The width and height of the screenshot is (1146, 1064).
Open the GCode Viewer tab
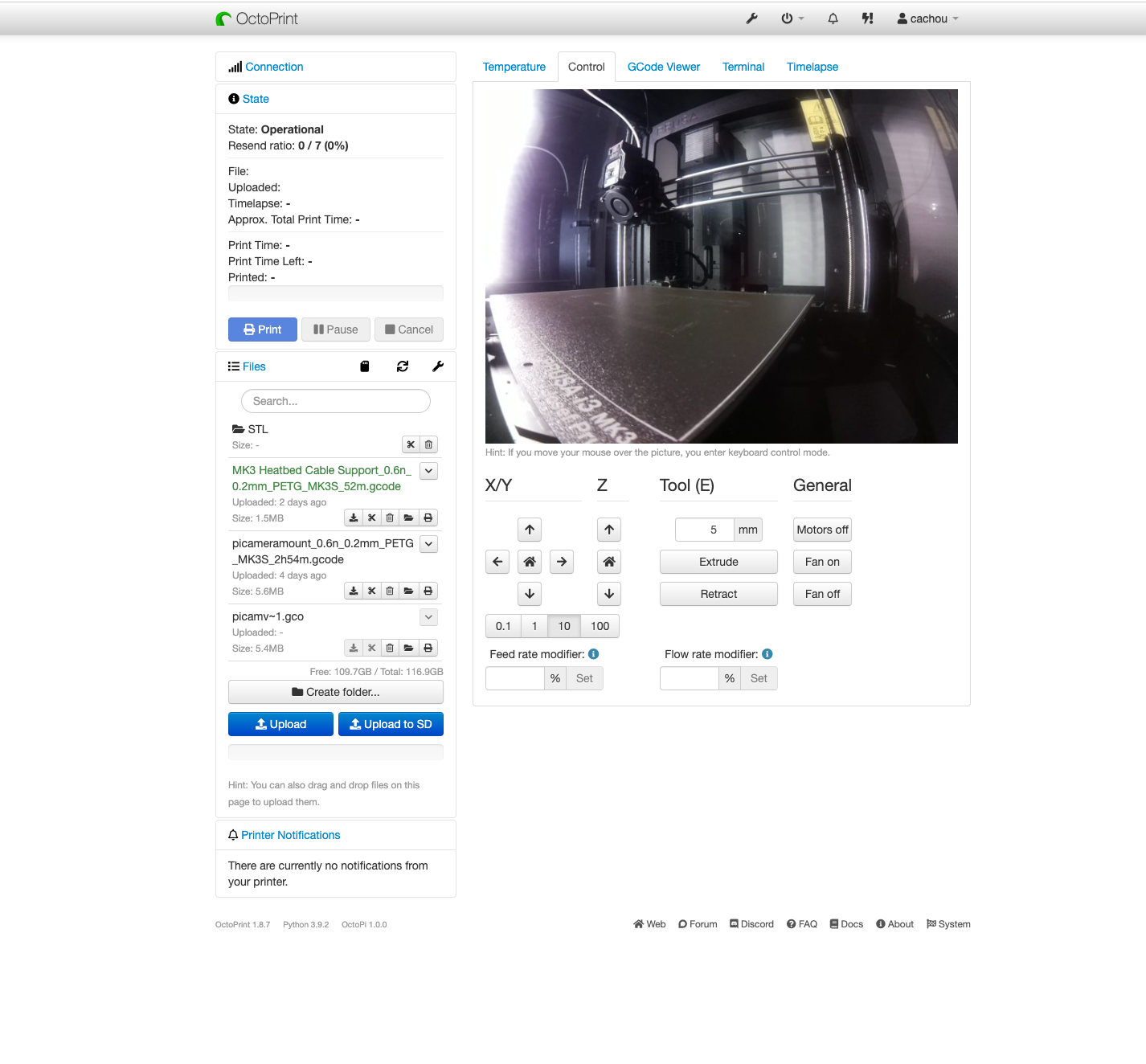[663, 67]
